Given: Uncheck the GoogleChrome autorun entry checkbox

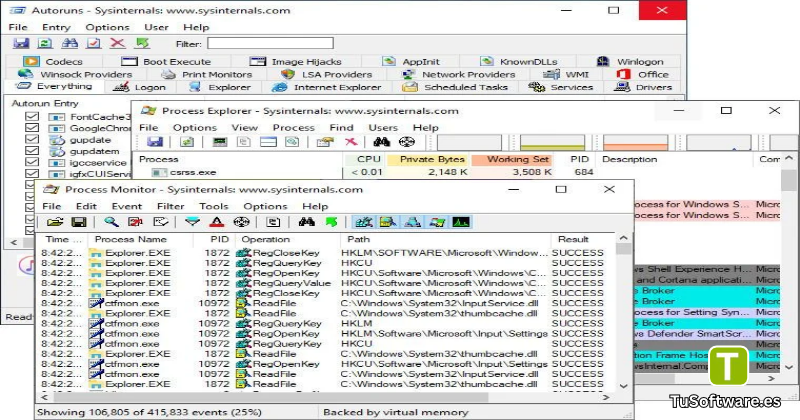Looking at the screenshot, I should click(x=32, y=128).
